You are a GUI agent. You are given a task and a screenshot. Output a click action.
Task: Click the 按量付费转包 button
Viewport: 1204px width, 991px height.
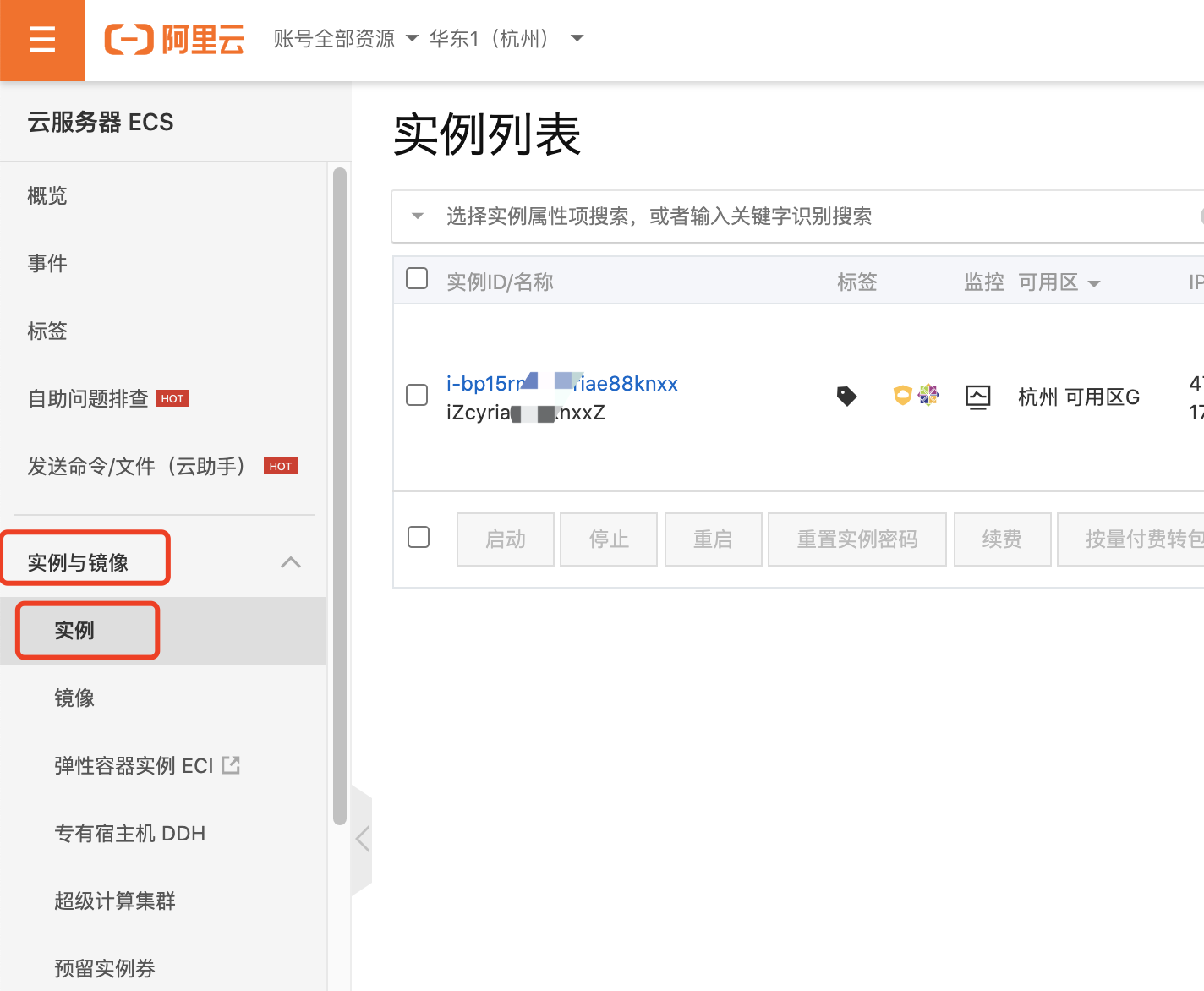click(x=1130, y=539)
